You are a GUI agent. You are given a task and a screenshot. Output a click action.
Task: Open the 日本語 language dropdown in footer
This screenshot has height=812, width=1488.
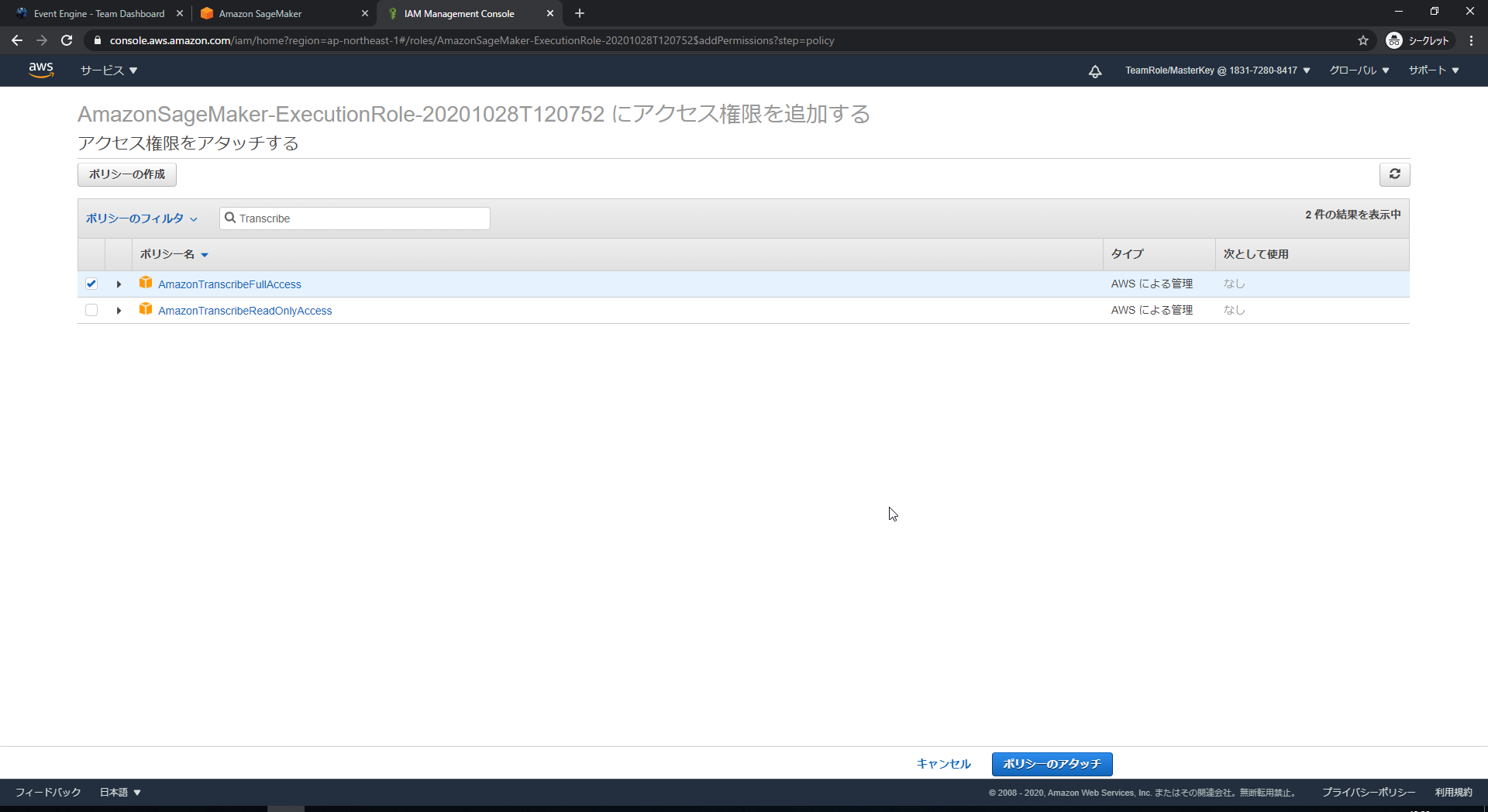(x=120, y=792)
